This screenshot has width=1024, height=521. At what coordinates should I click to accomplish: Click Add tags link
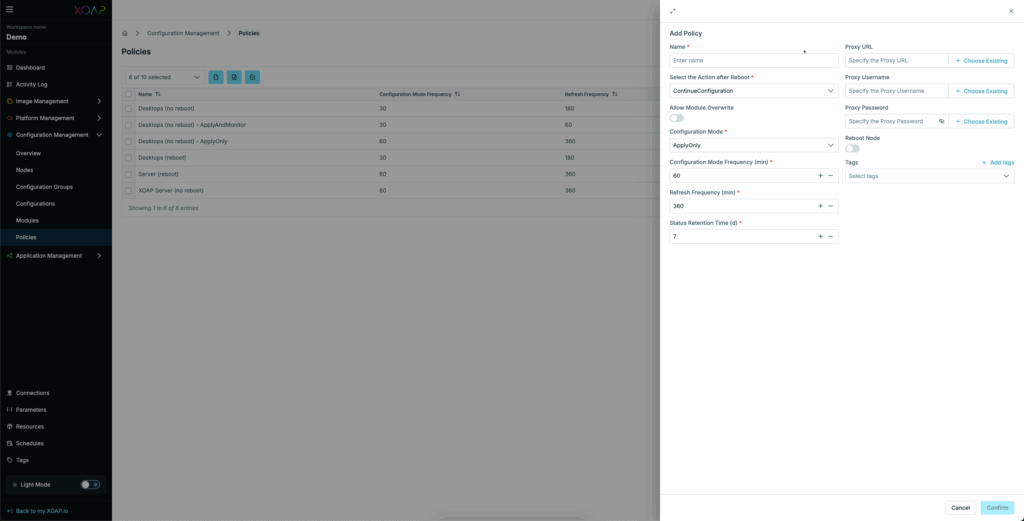click(x=998, y=163)
